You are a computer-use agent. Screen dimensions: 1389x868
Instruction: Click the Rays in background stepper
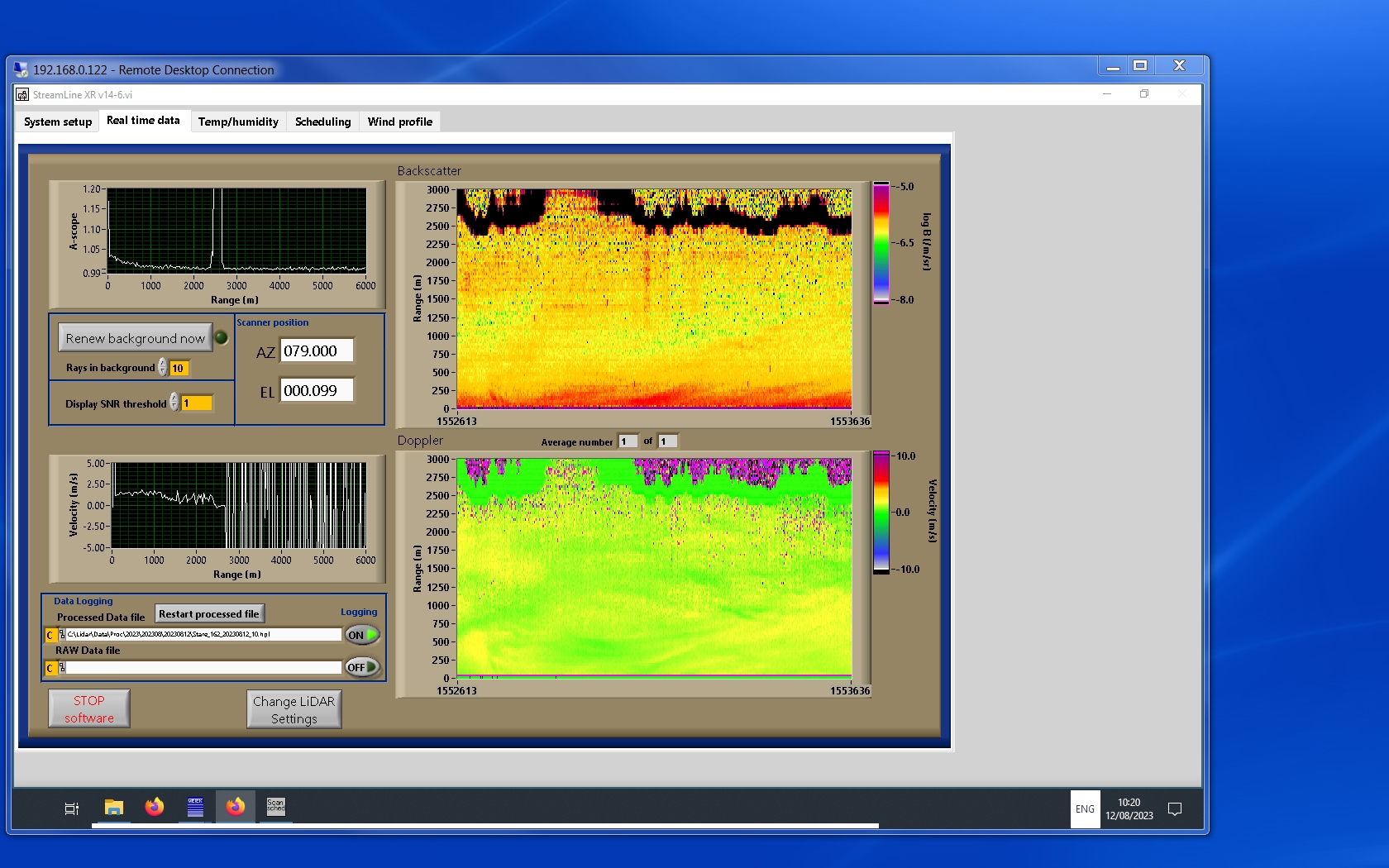coord(163,368)
